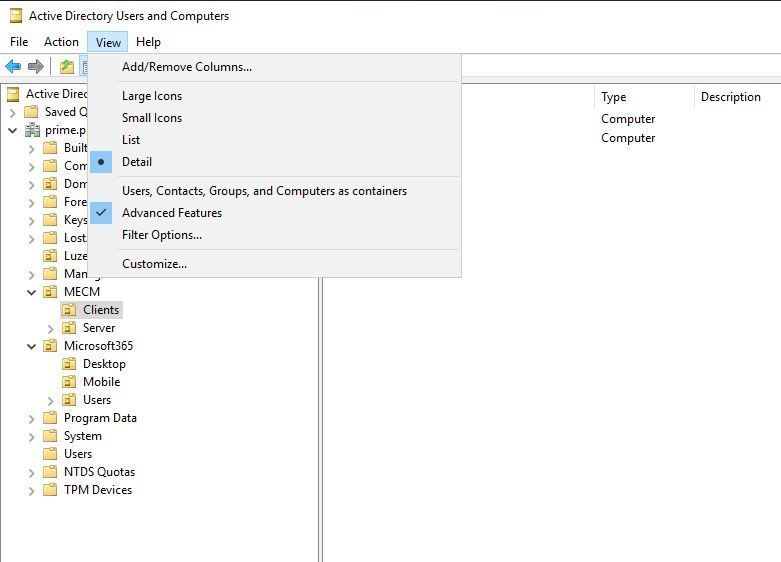Open Filter Options dialog
The image size is (781, 562).
162,235
